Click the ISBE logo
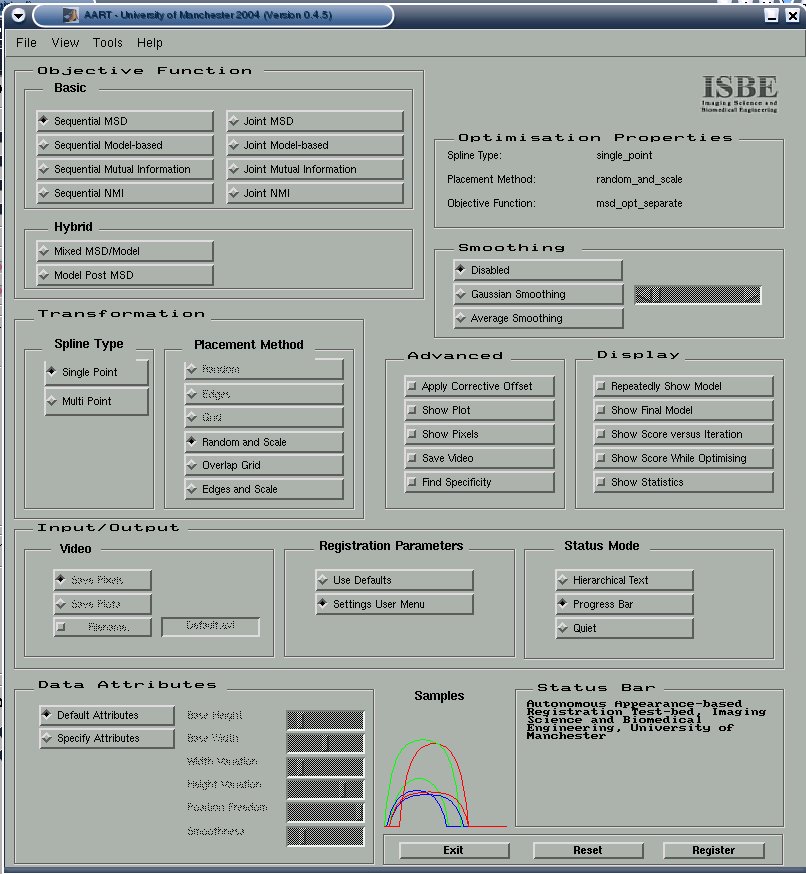The image size is (806, 874). (739, 94)
